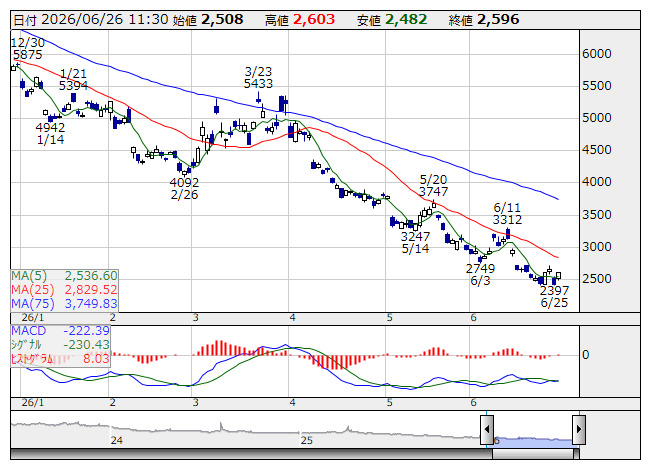Click the 2500 price axis label
Image resolution: width=653 pixels, height=470 pixels.
pyautogui.click(x=597, y=279)
